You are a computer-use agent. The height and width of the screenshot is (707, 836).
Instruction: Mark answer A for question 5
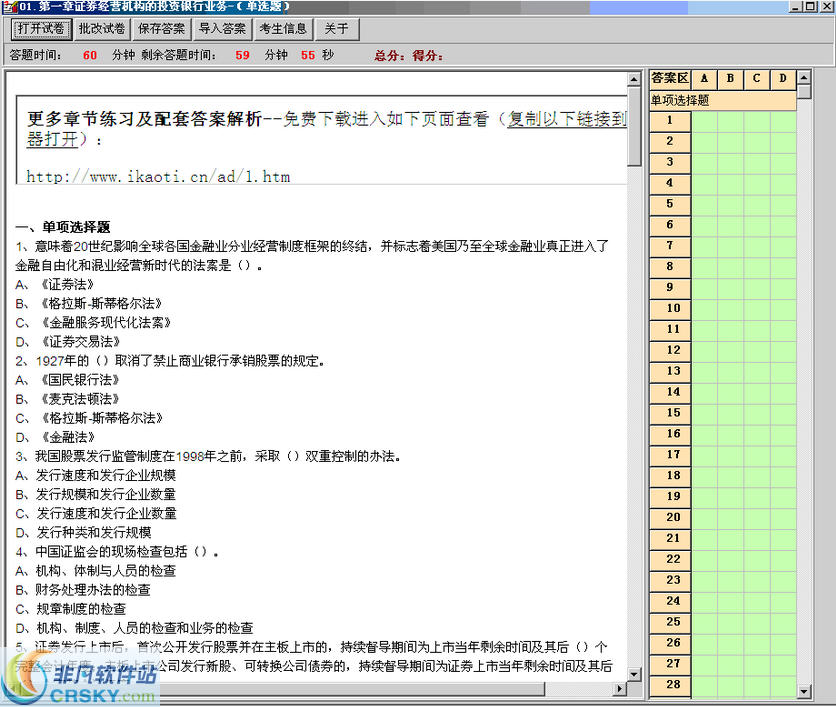coord(704,204)
